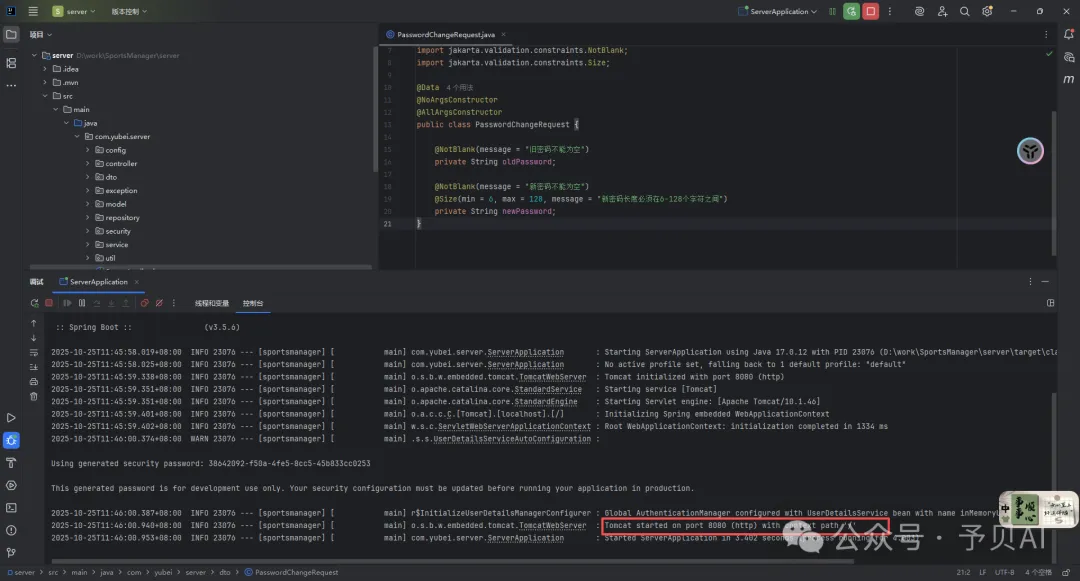Collapse the server root folder
This screenshot has width=1080, height=581.
pos(34,55)
